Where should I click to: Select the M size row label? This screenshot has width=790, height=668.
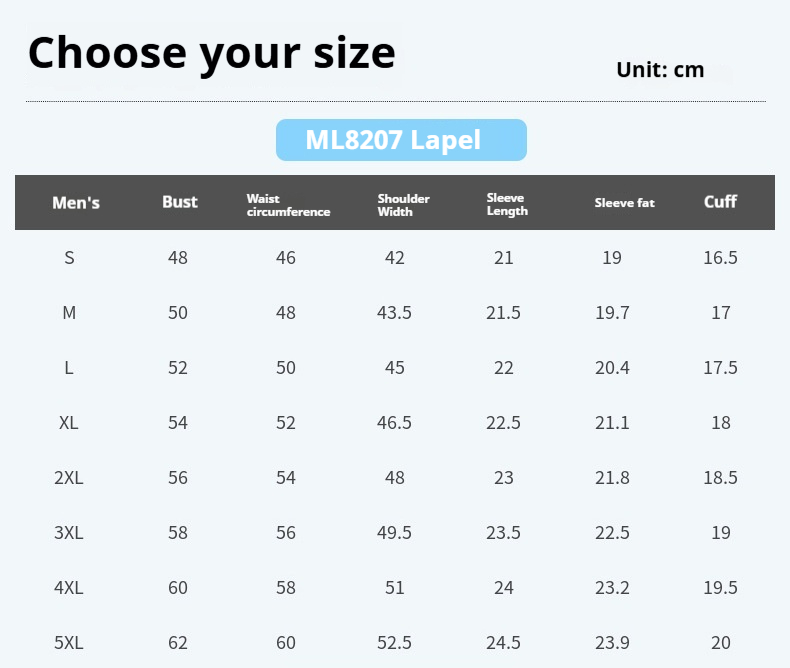pyautogui.click(x=70, y=313)
